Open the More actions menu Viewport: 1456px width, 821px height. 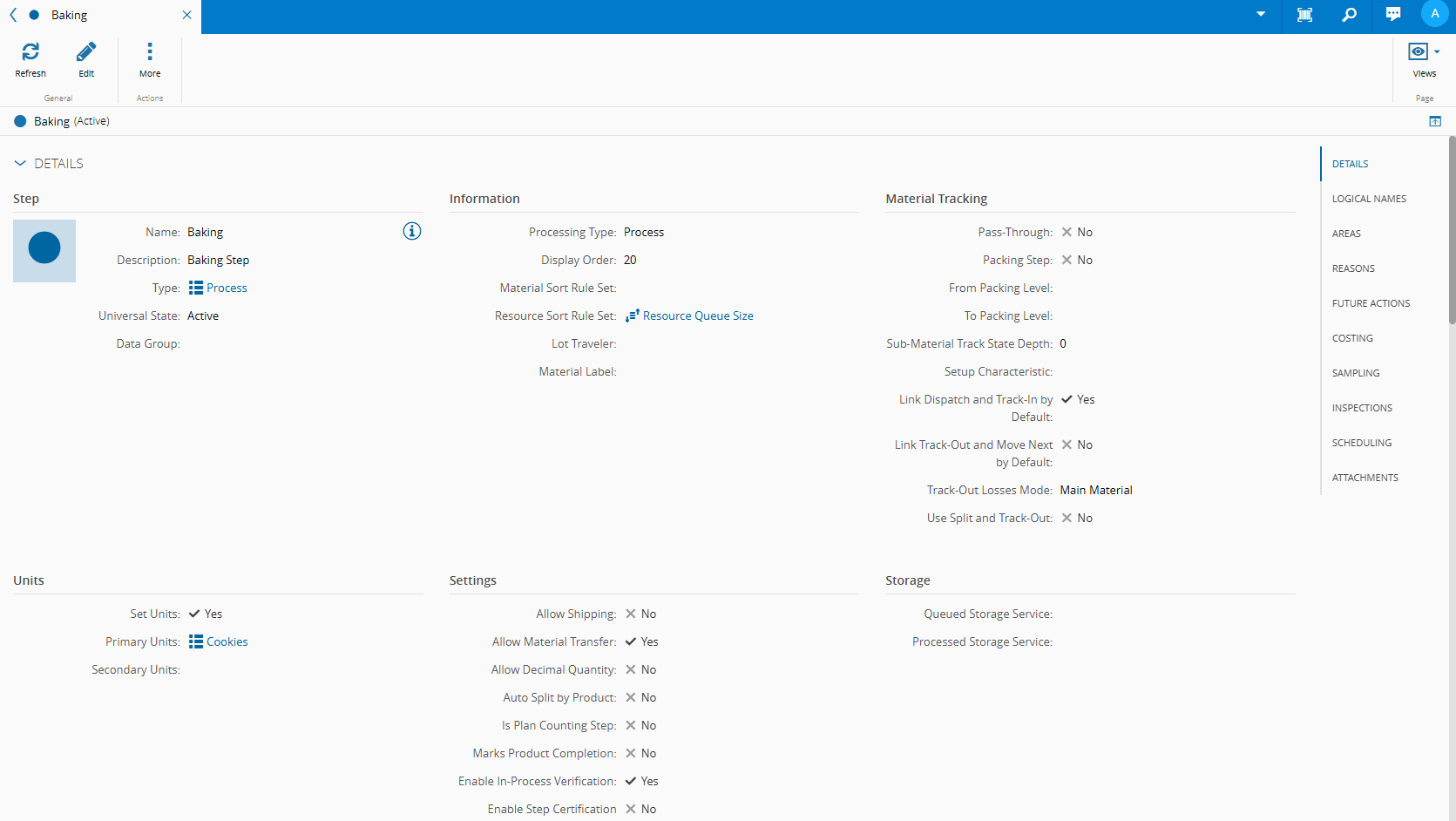(150, 52)
